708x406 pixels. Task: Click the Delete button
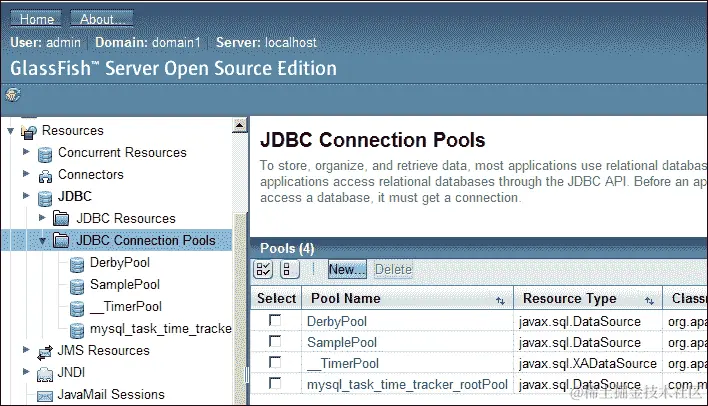[x=393, y=270]
